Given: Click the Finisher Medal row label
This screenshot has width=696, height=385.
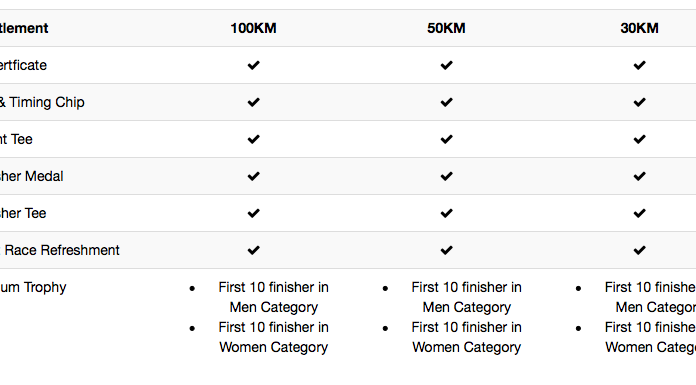Looking at the screenshot, I should (x=32, y=176).
